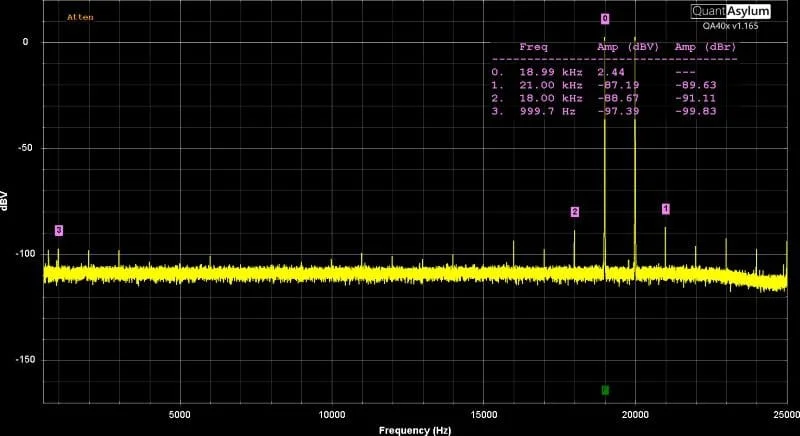Click the Amp (dBV) column header
This screenshot has height=436, width=800.
[x=628, y=47]
